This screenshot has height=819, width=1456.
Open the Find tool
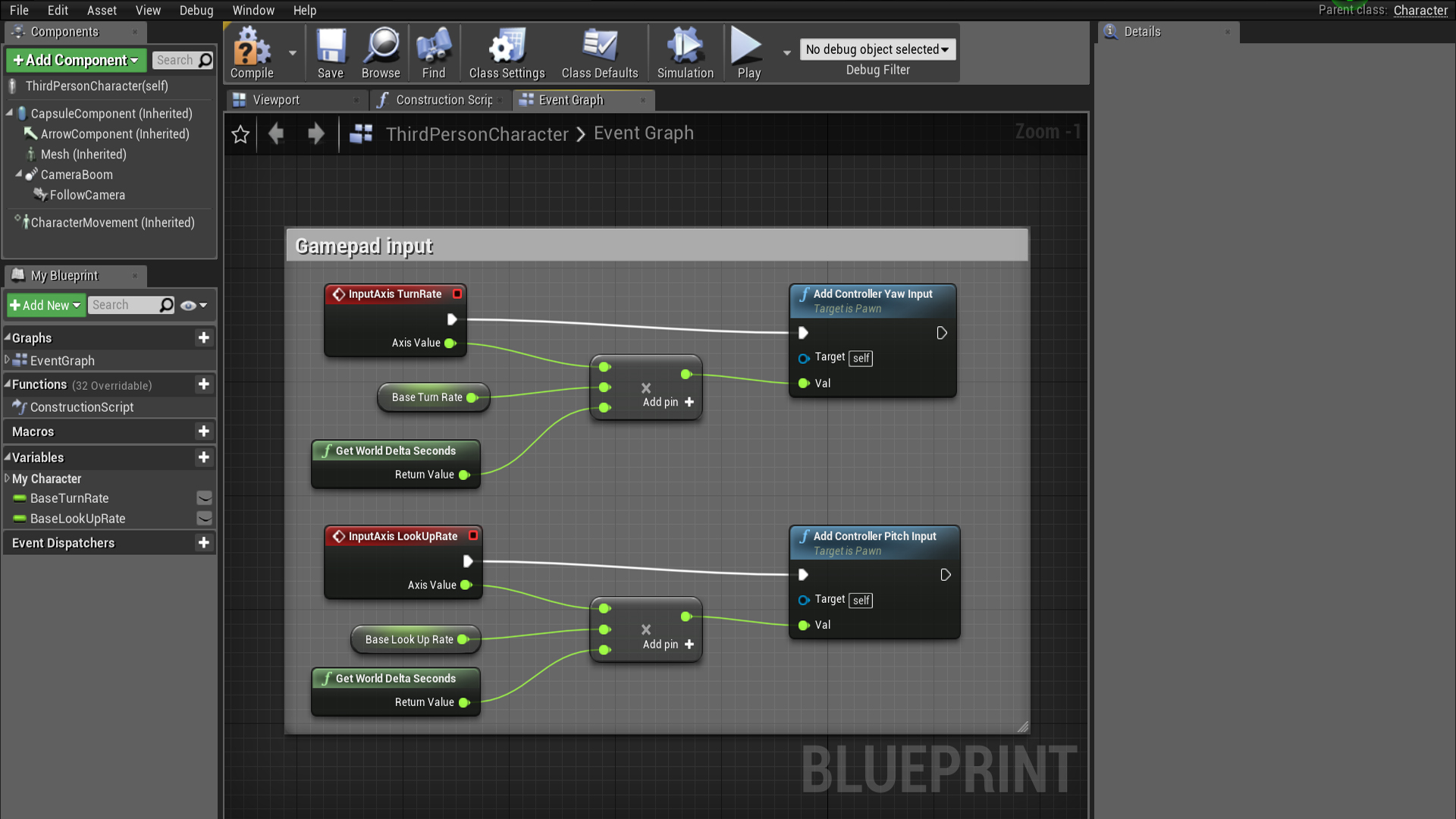click(x=433, y=52)
